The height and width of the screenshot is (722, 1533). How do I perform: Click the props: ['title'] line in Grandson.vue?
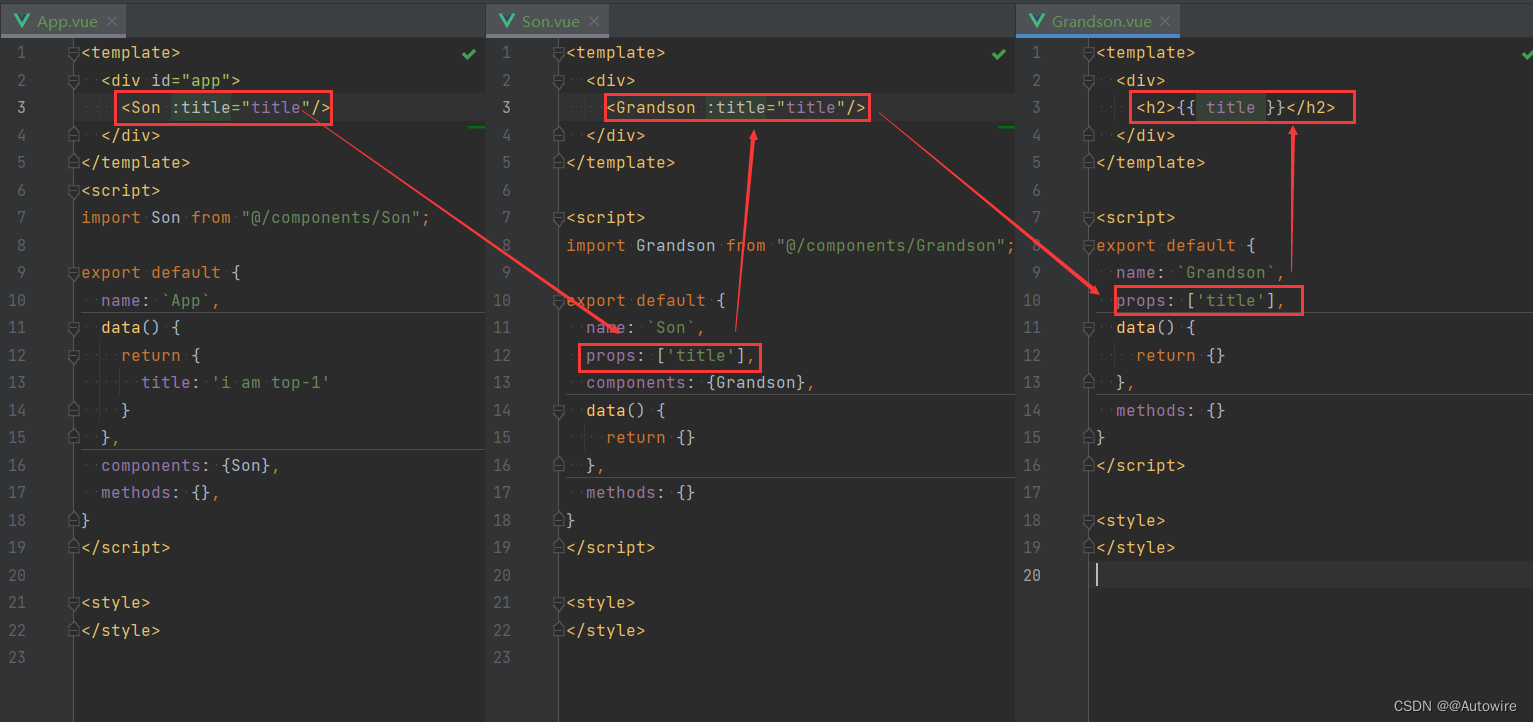1201,300
